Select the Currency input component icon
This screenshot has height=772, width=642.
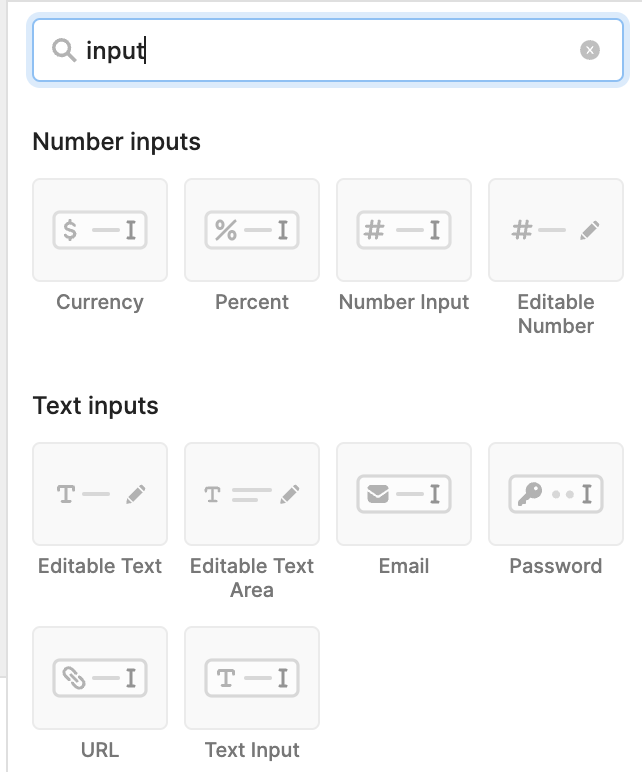[x=100, y=230]
